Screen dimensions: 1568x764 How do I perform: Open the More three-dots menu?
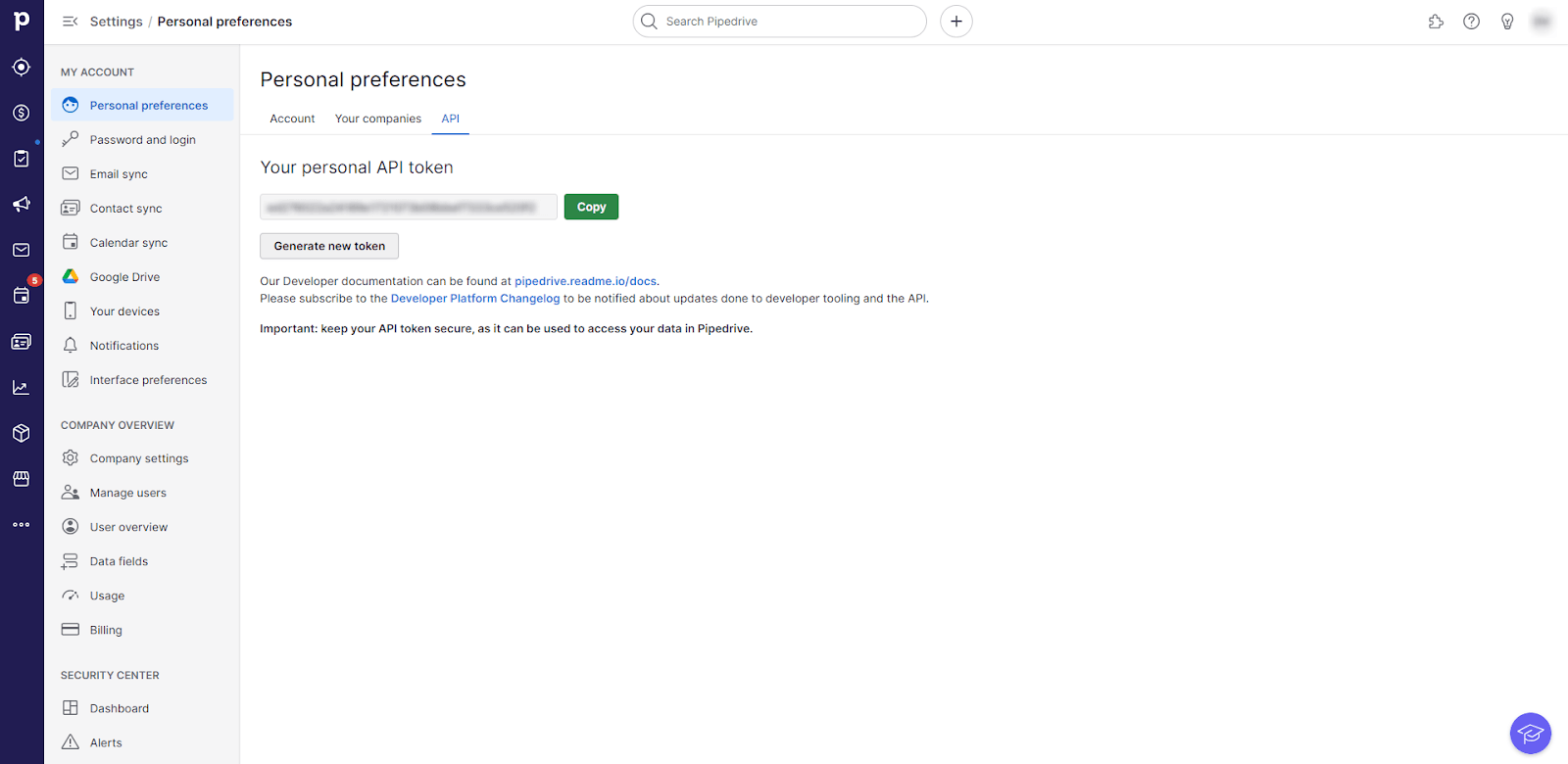[22, 525]
